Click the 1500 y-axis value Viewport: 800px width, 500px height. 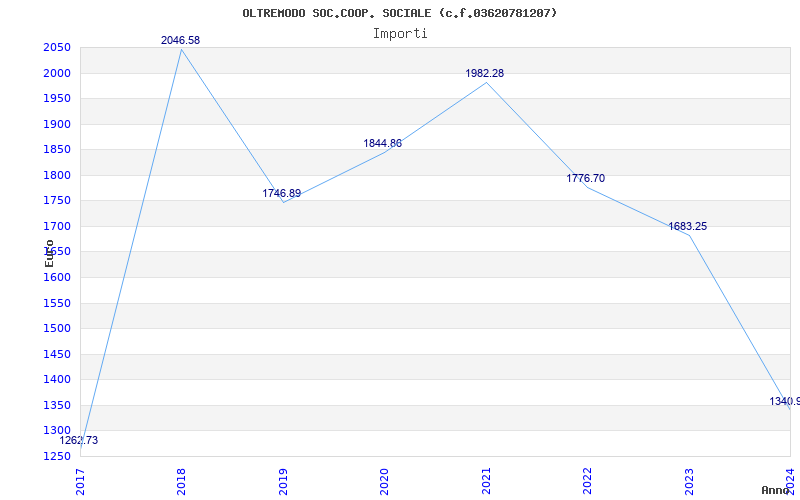click(x=57, y=329)
